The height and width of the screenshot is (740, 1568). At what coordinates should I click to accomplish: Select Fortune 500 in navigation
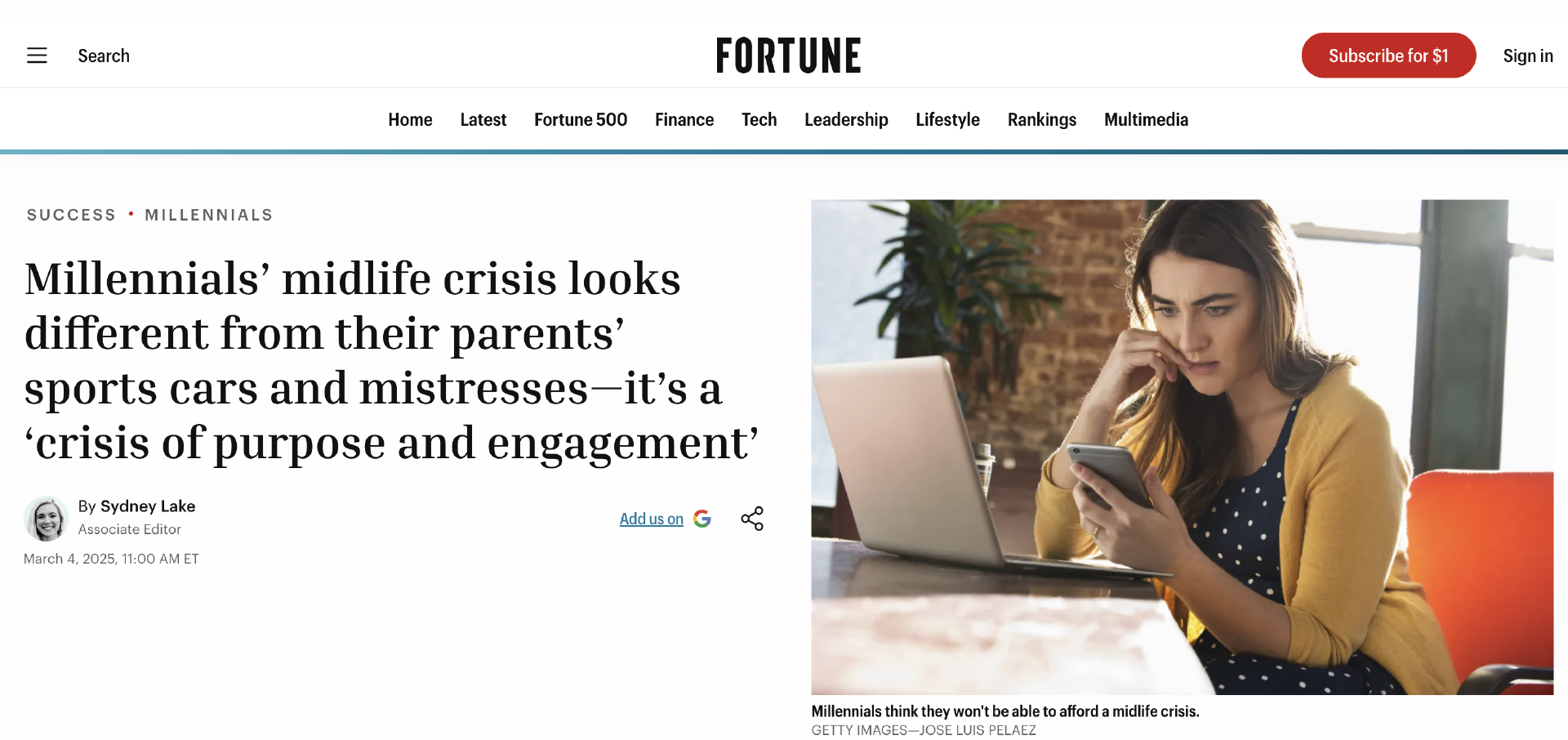click(x=581, y=120)
